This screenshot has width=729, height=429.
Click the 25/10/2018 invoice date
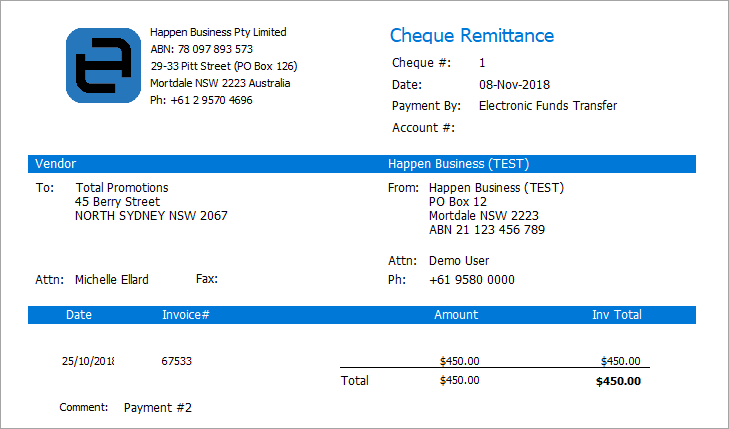88,361
